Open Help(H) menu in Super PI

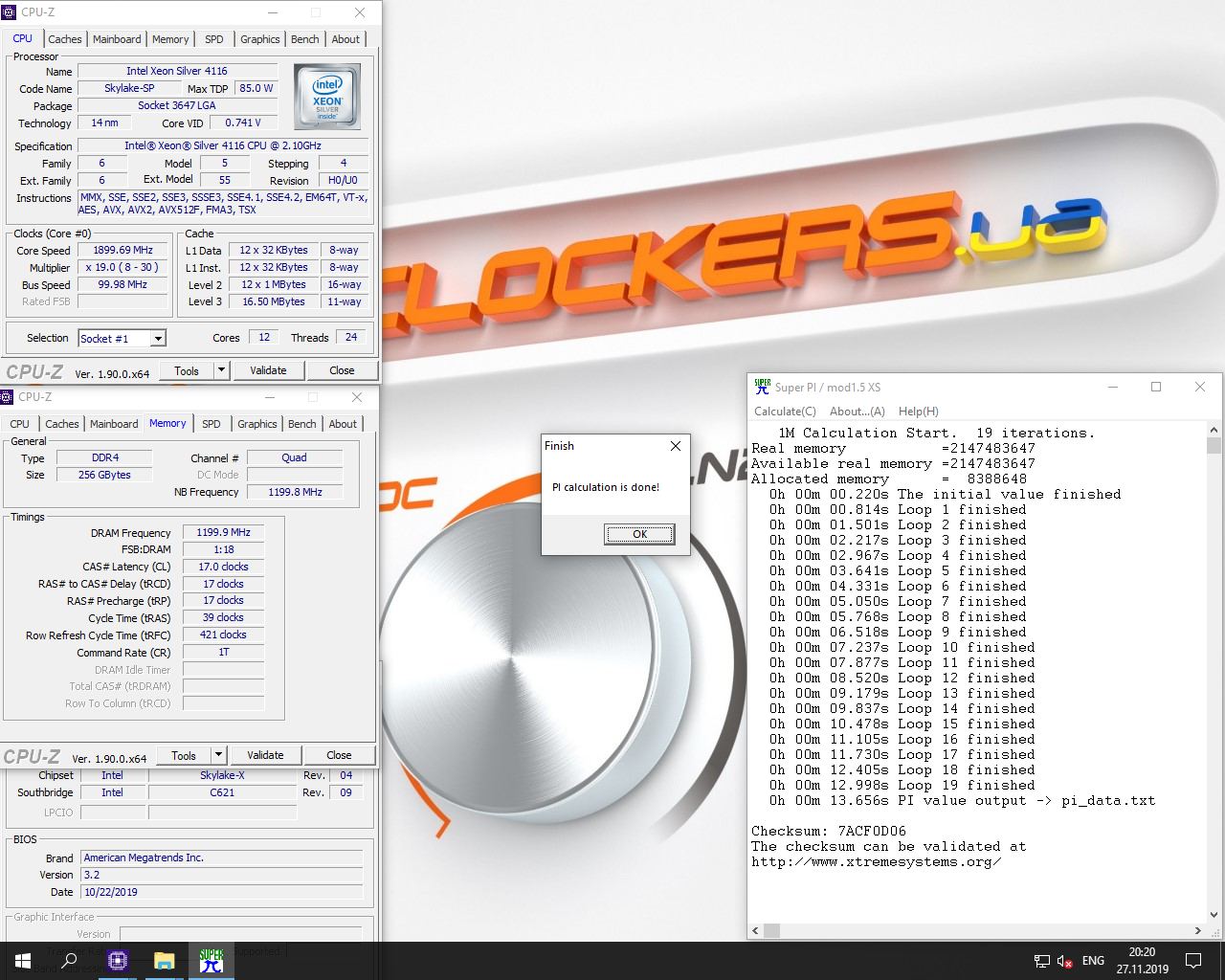point(919,412)
